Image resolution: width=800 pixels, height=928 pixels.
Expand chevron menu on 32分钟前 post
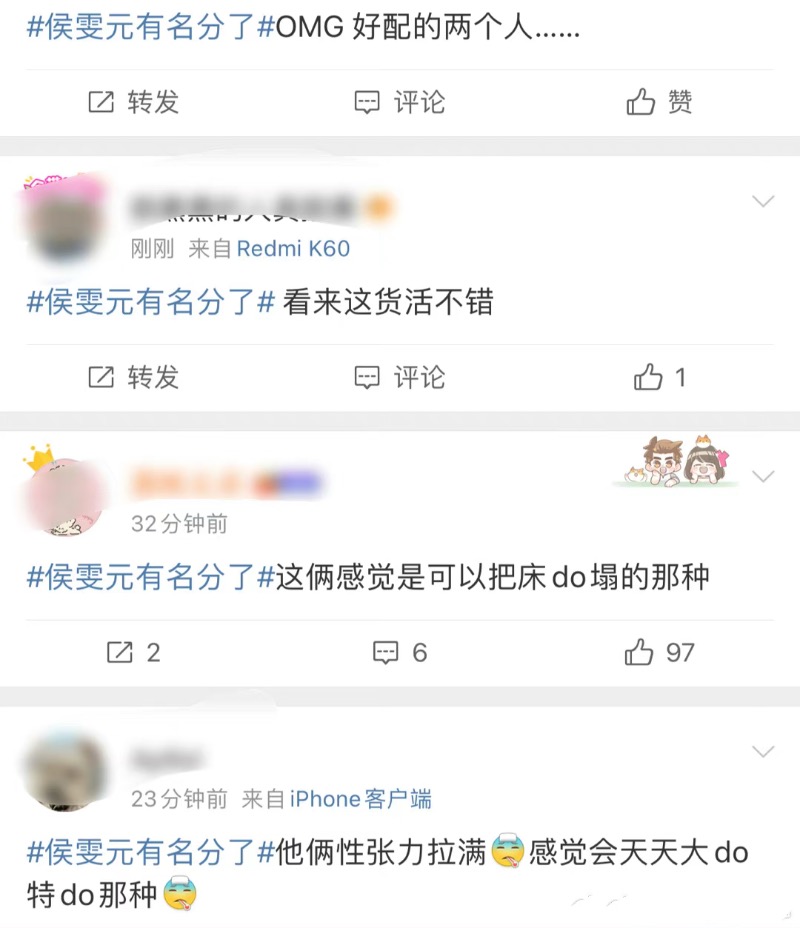point(763,476)
